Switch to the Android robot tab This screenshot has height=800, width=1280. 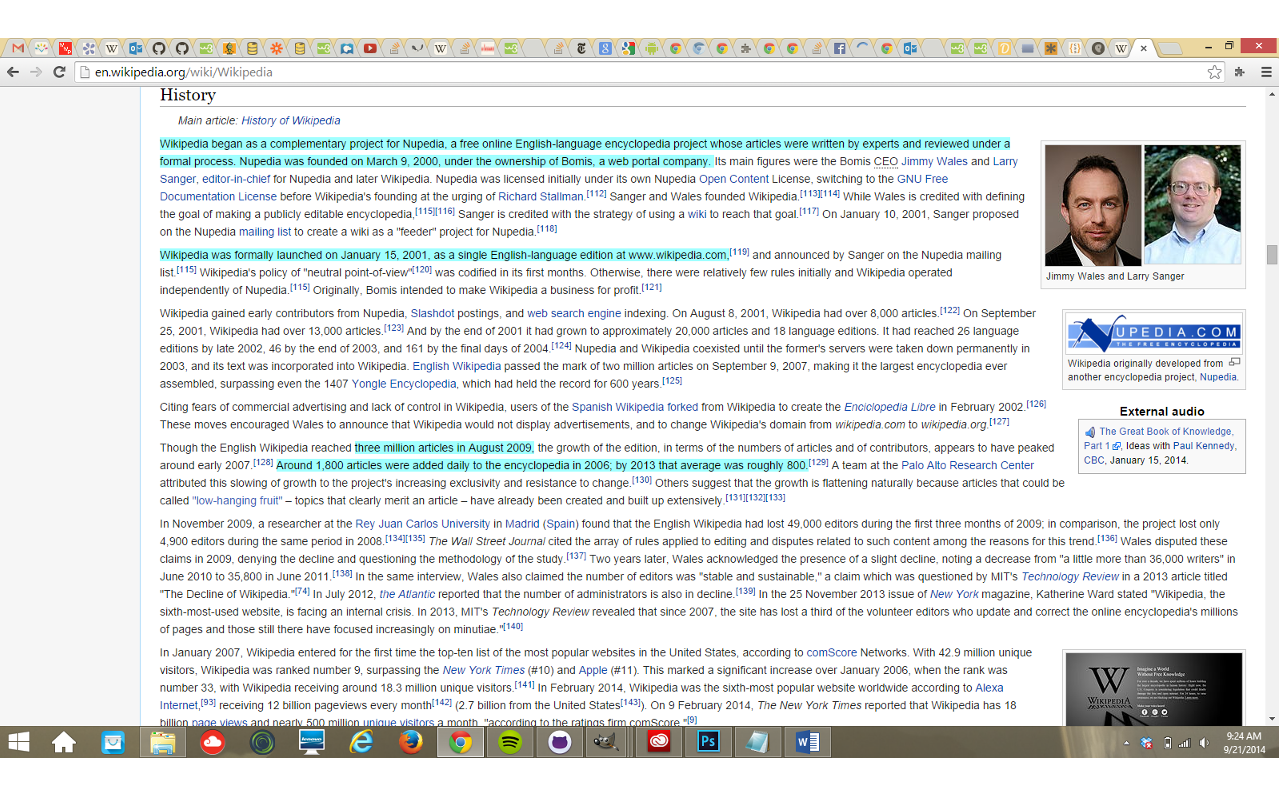pyautogui.click(x=651, y=48)
